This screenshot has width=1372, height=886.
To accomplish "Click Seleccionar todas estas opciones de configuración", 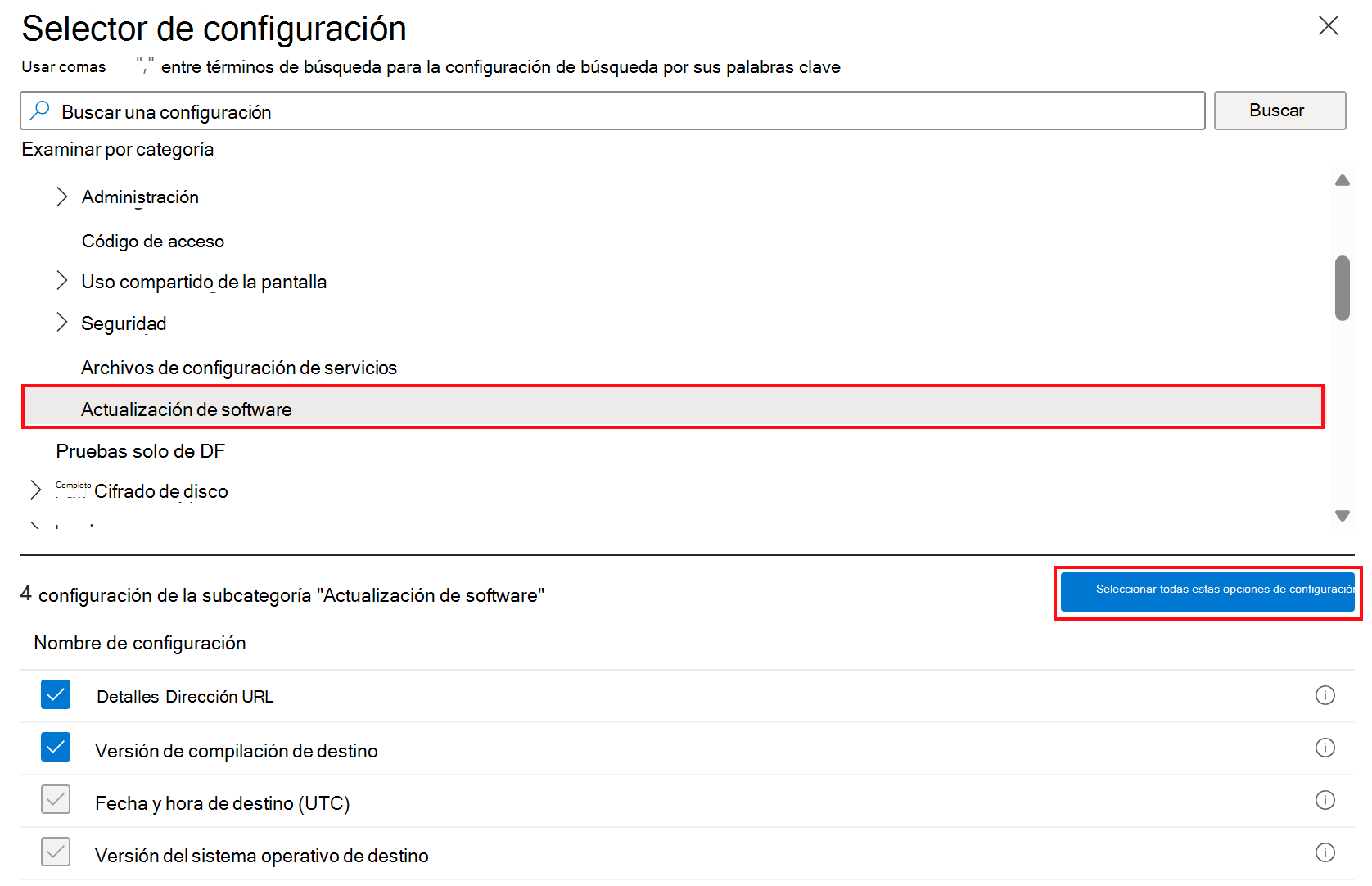I will click(1207, 592).
